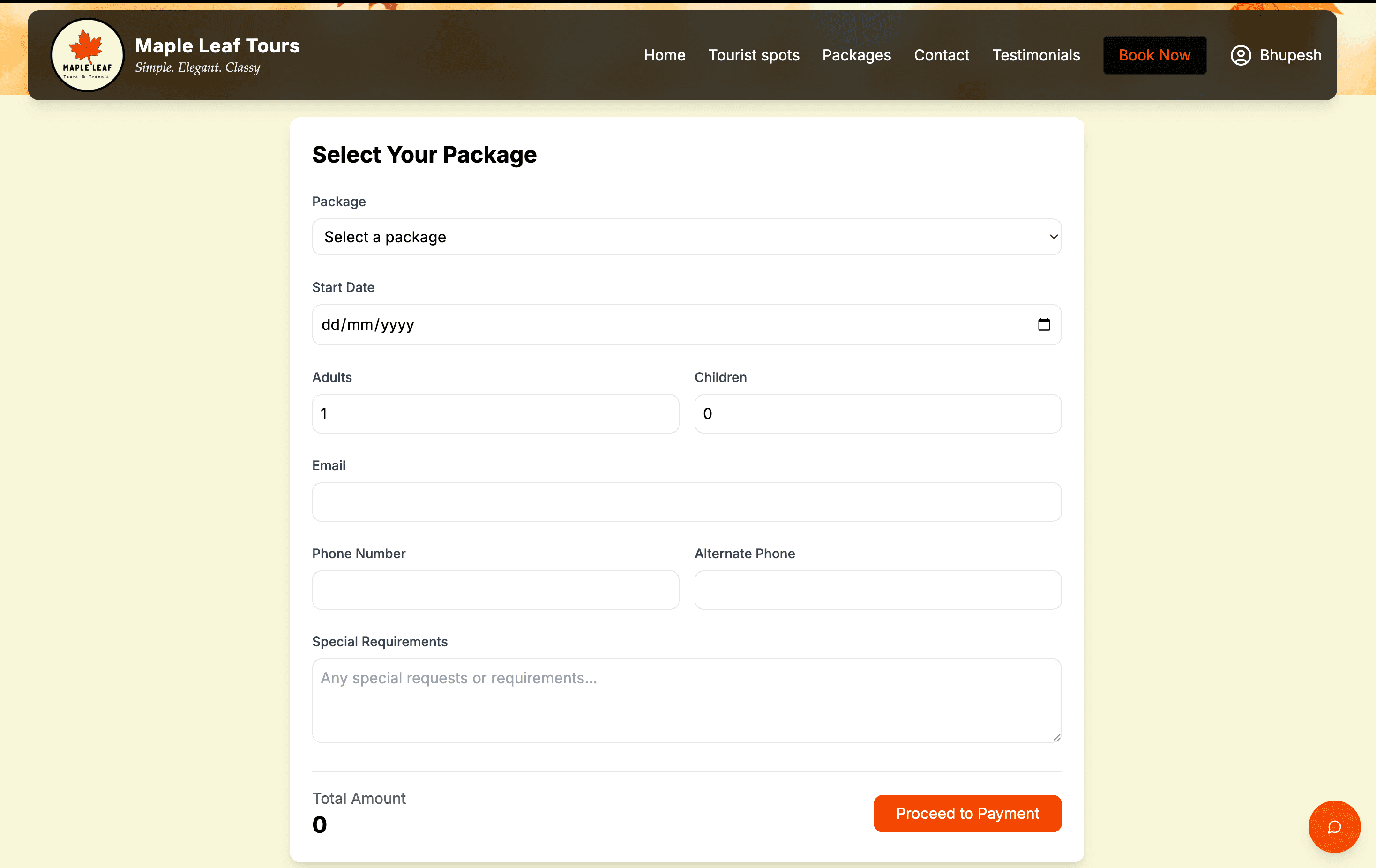Focus the Phone Number field
The height and width of the screenshot is (868, 1376).
pyautogui.click(x=495, y=590)
